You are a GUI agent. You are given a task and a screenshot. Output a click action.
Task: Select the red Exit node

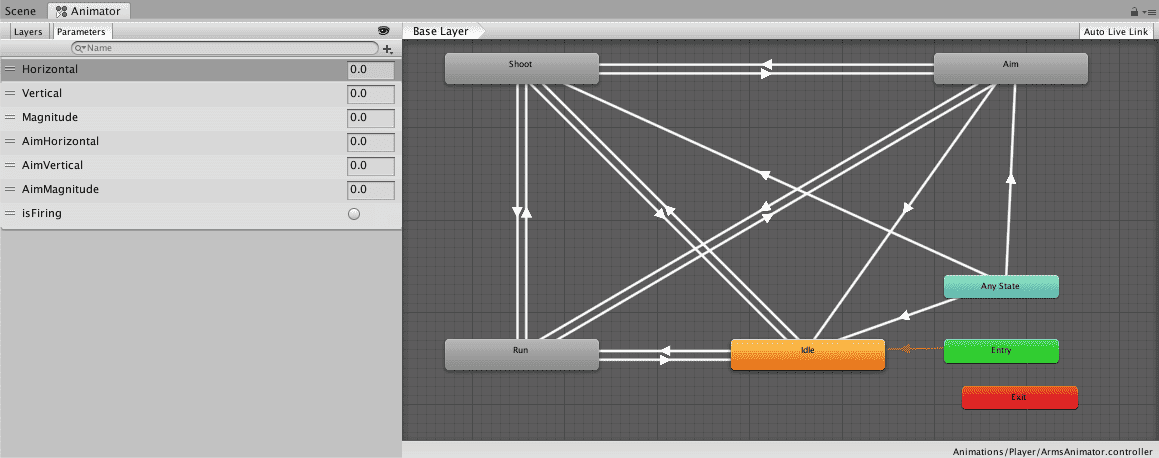(x=1019, y=397)
